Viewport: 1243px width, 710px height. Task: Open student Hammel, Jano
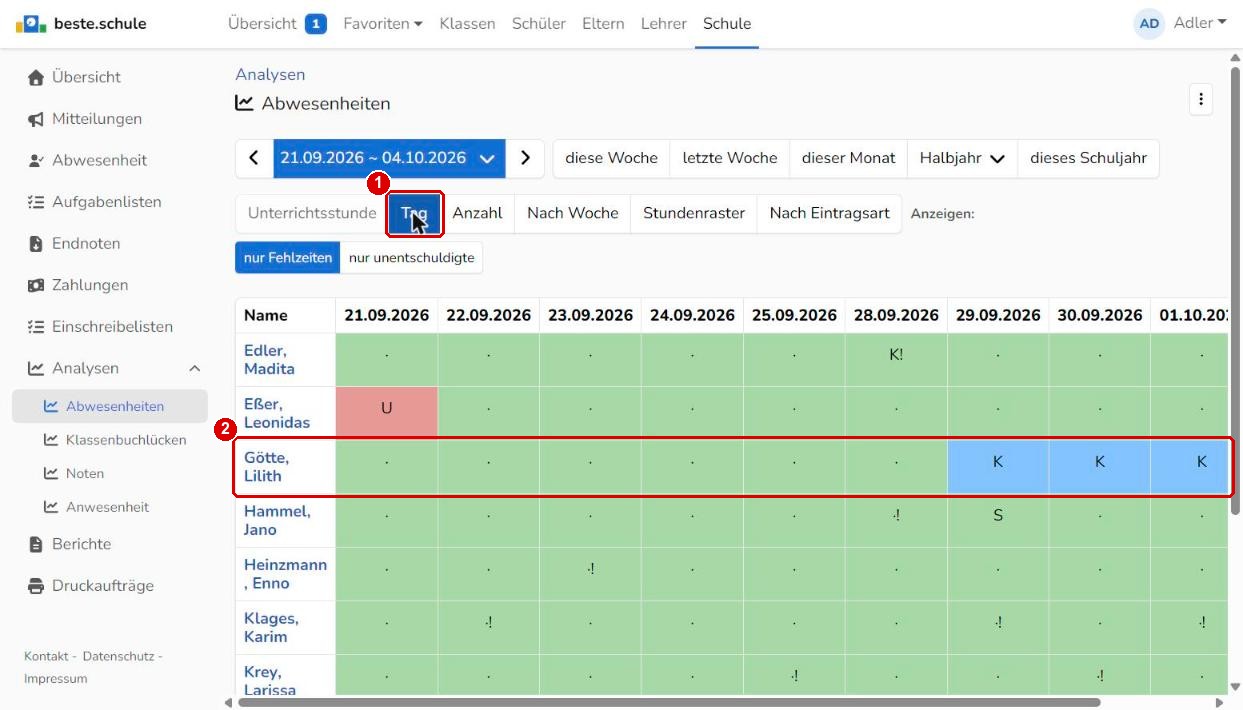click(277, 520)
